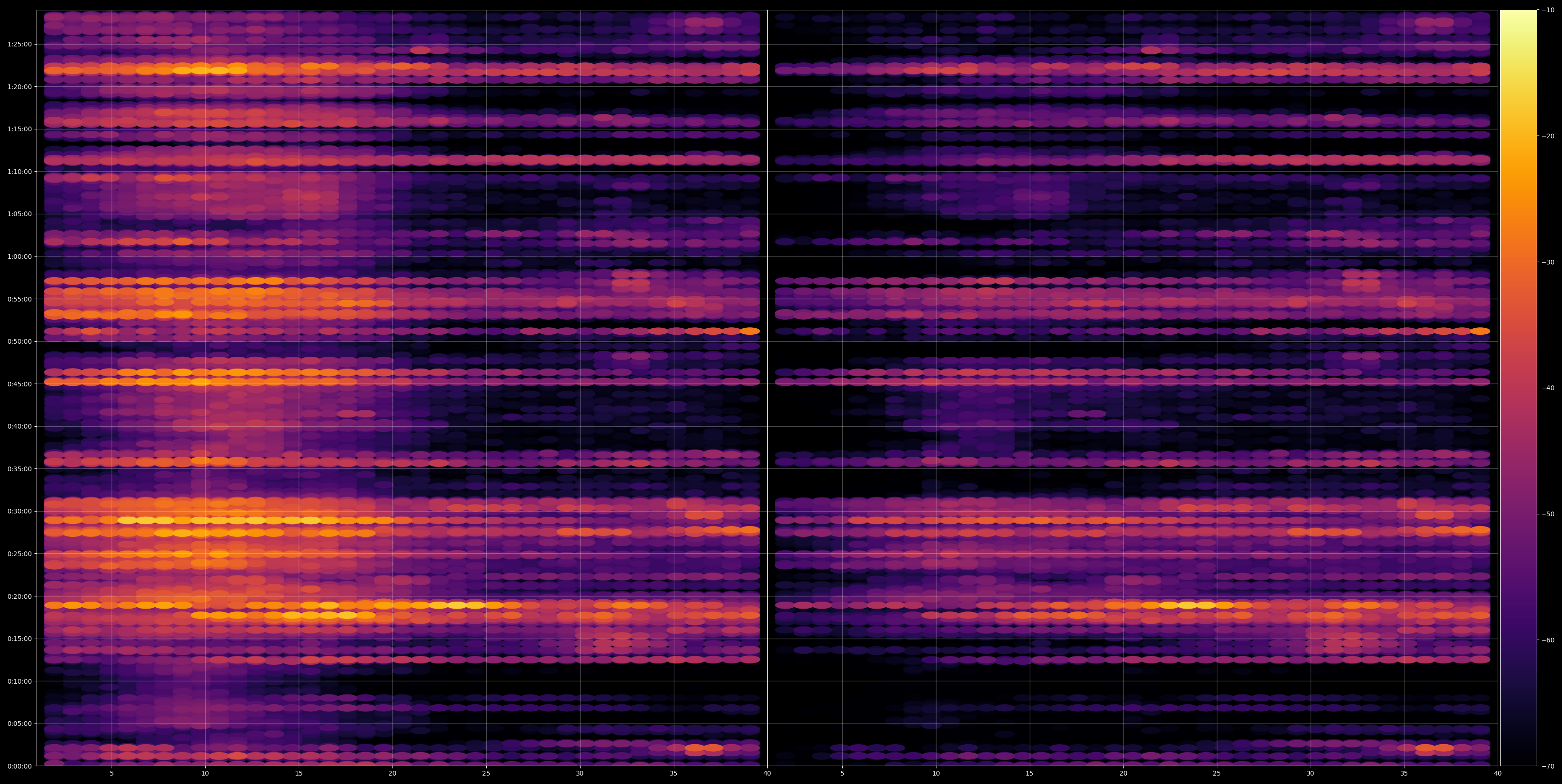Click x-axis tick 15 of first heatmap panel
Screen dimensions: 1562x784
pos(299,774)
